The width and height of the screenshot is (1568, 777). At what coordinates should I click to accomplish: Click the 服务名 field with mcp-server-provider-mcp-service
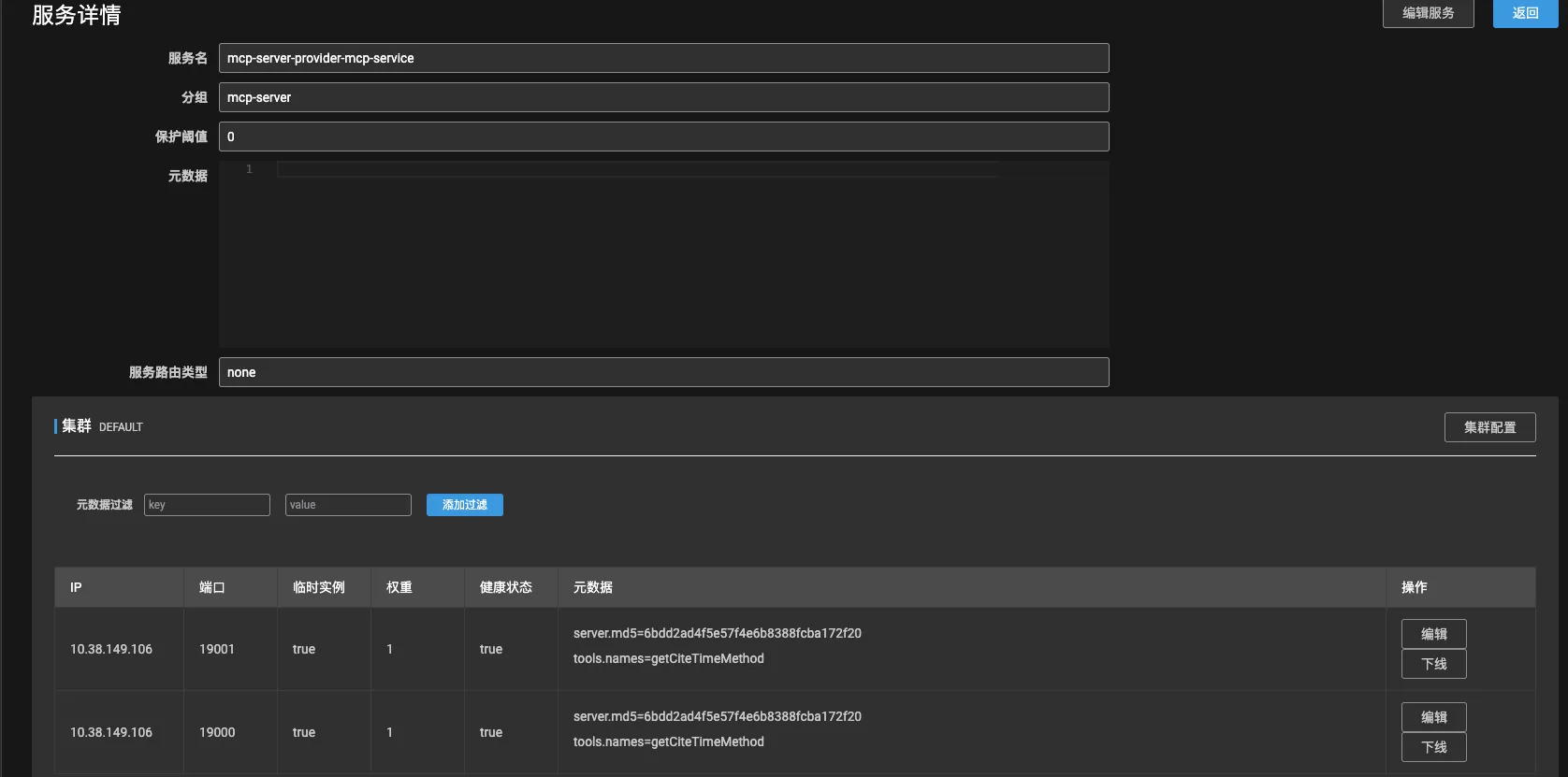pyautogui.click(x=663, y=58)
